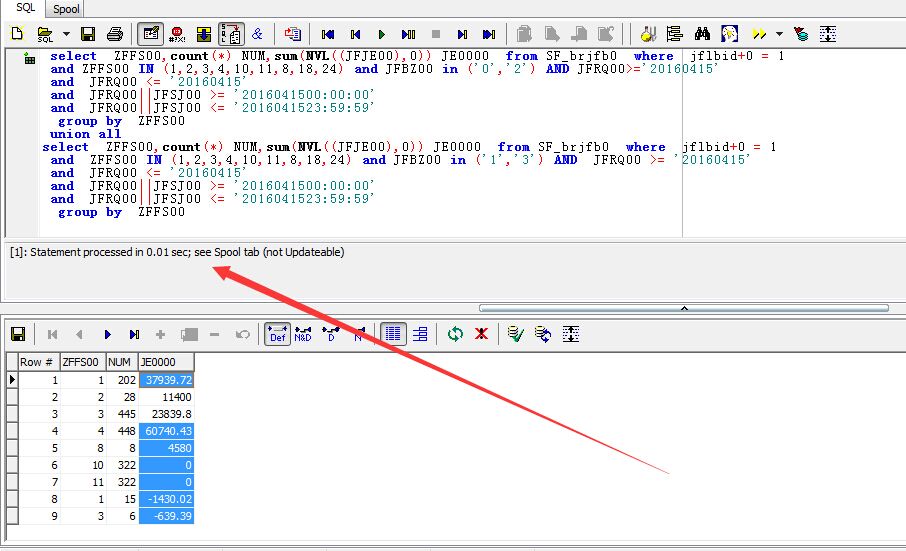
Task: Click the ampersand substitution variables icon
Action: point(257,34)
